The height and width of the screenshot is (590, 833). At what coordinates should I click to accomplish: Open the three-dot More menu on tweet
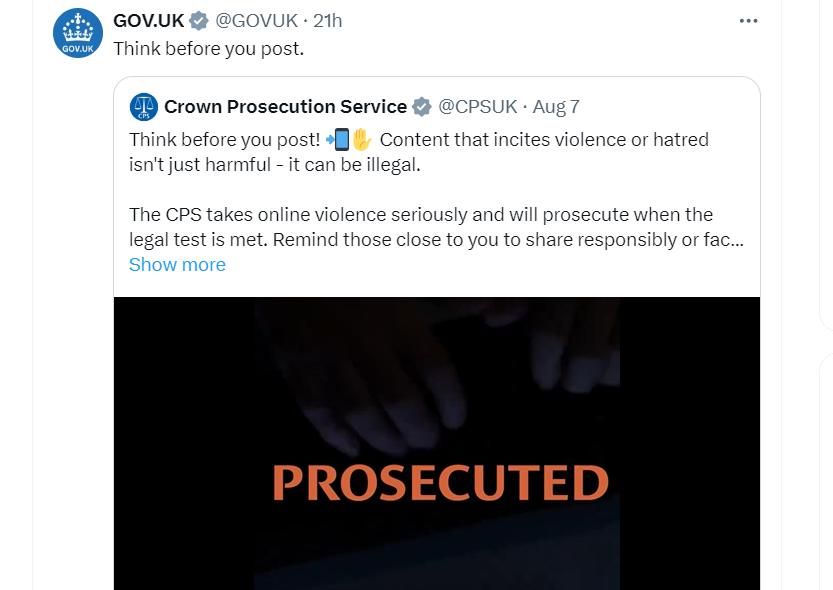(748, 21)
